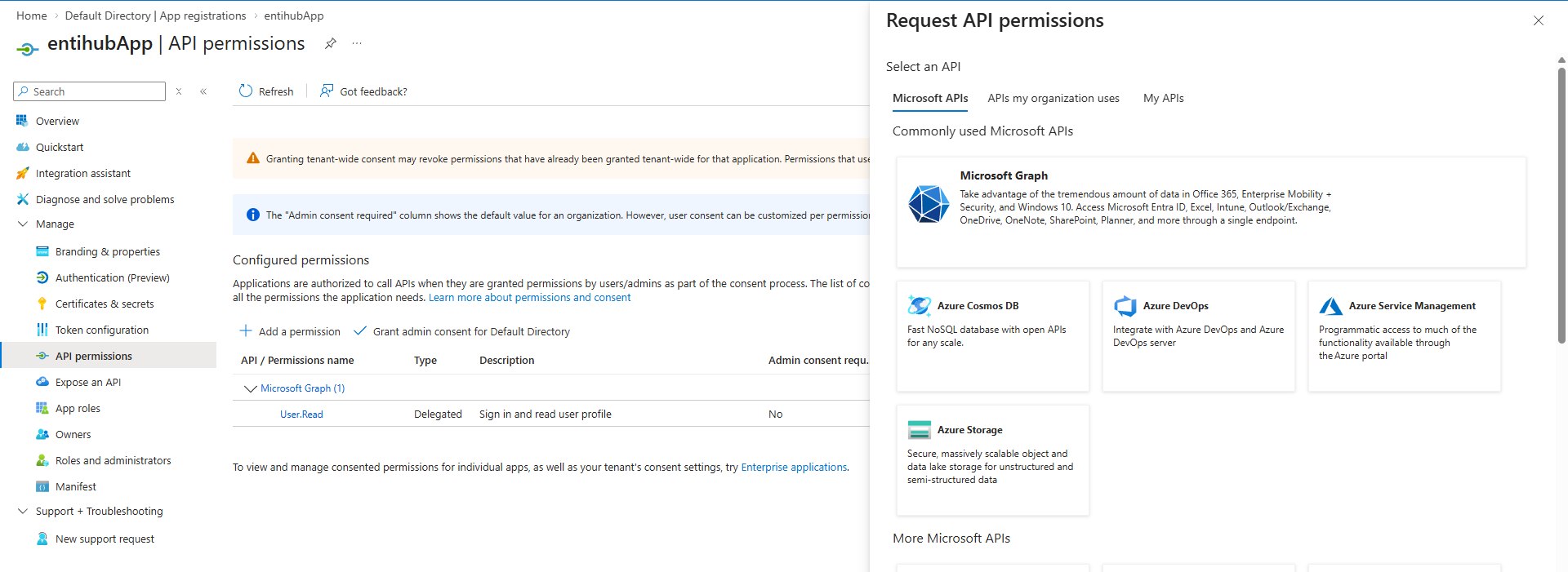Screen dimensions: 1568x572
Task: Click the Manifest icon
Action: (x=42, y=486)
